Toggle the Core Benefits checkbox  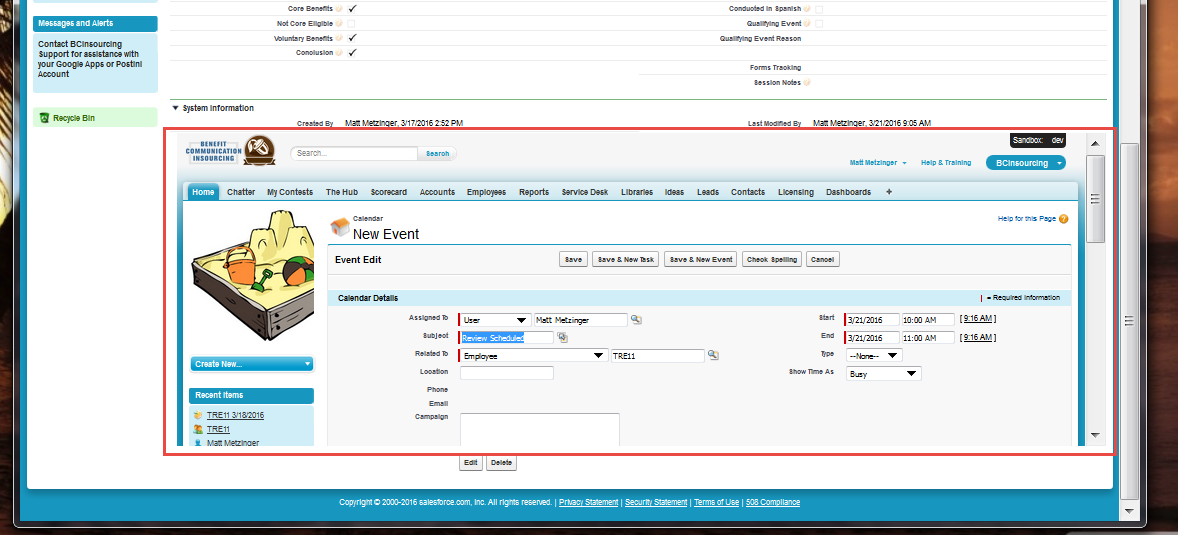[352, 9]
